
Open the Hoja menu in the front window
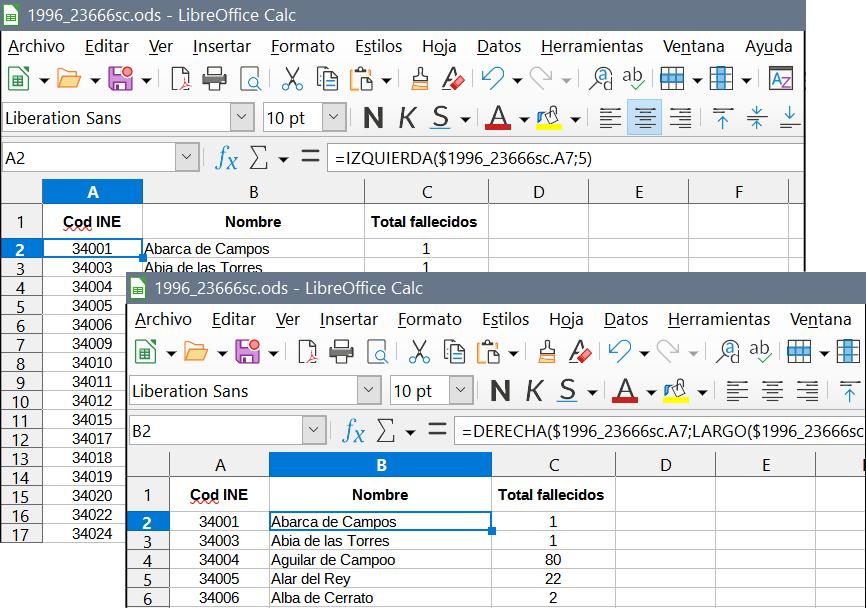pyautogui.click(x=566, y=319)
